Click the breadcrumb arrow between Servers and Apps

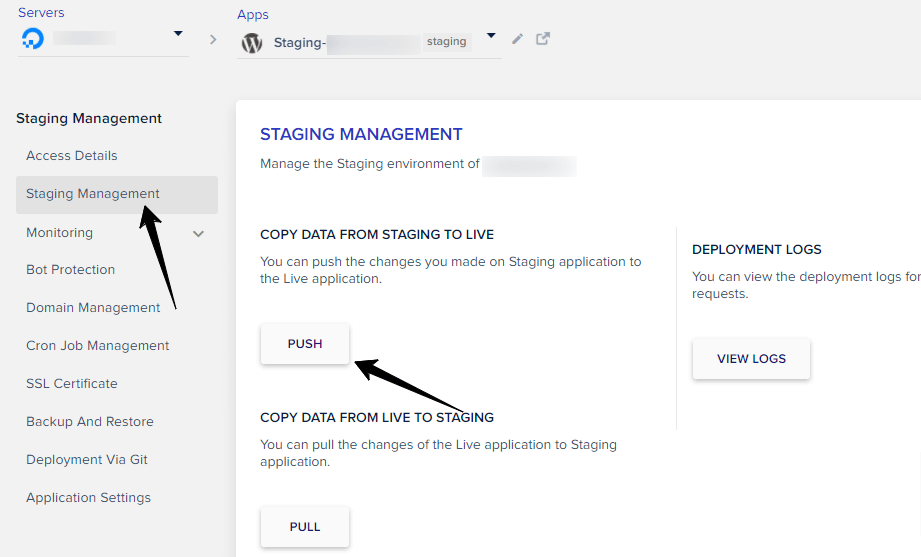point(212,40)
